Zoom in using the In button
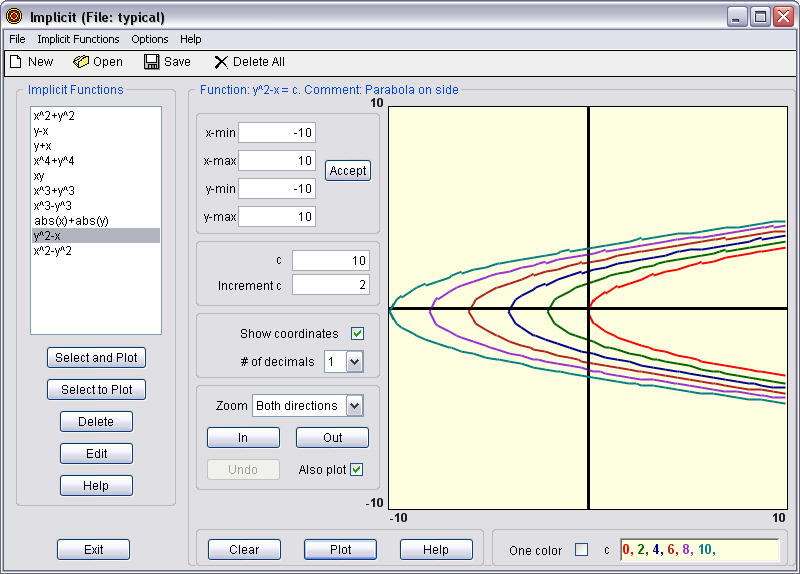The height and width of the screenshot is (574, 800). pyautogui.click(x=243, y=438)
